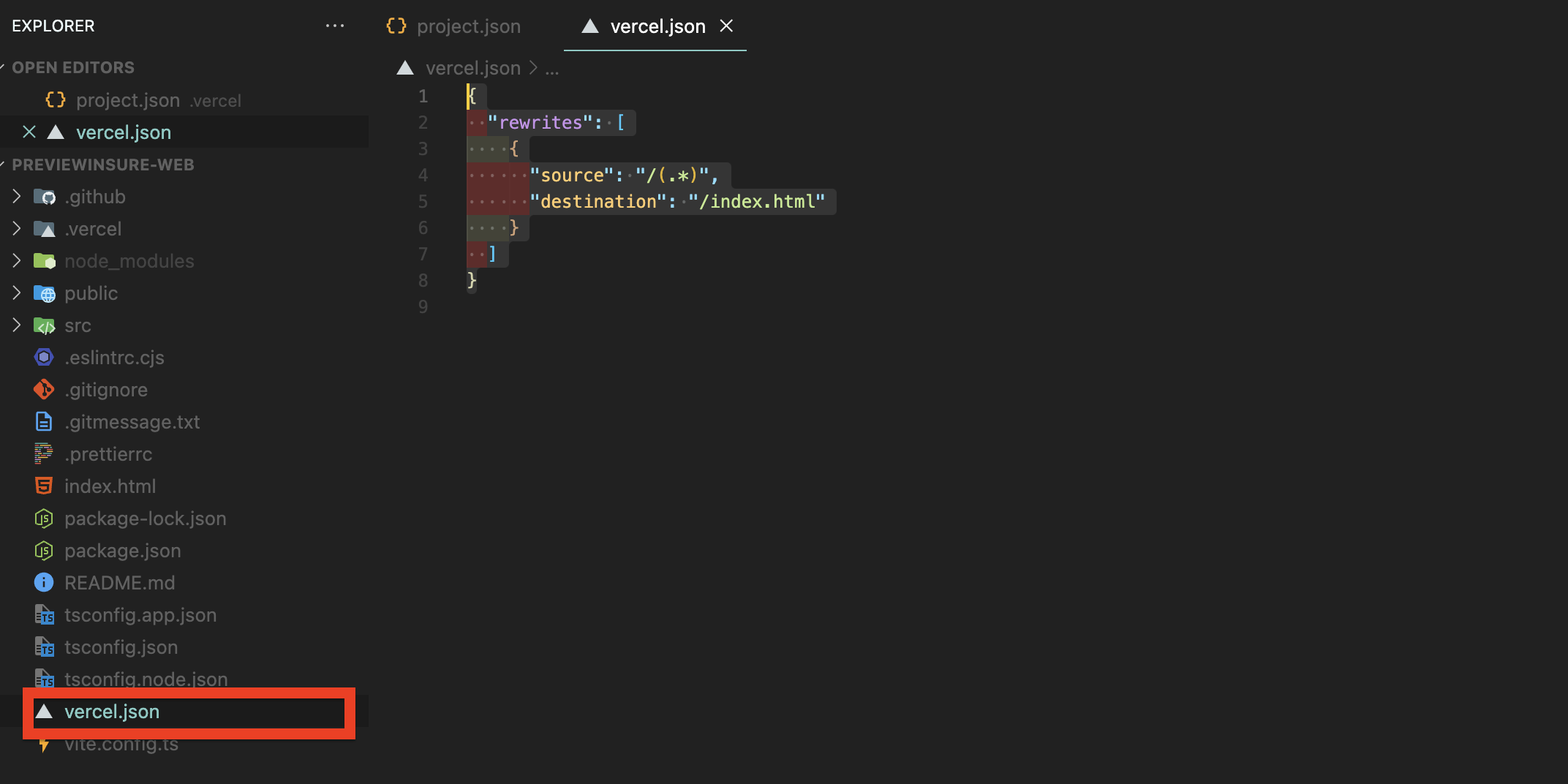1568x784 pixels.
Task: Open the .prettierrc file
Action: (x=108, y=454)
